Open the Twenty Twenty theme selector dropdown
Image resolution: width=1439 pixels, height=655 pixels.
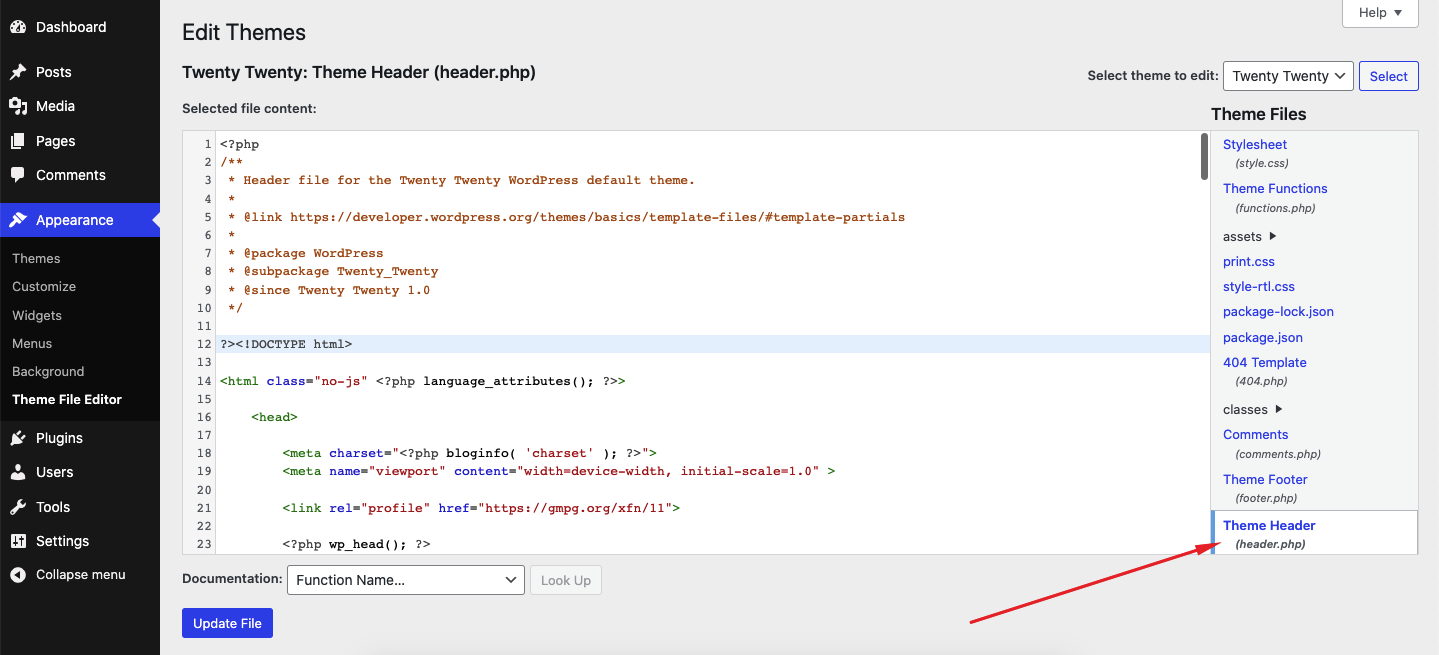[x=1288, y=75]
